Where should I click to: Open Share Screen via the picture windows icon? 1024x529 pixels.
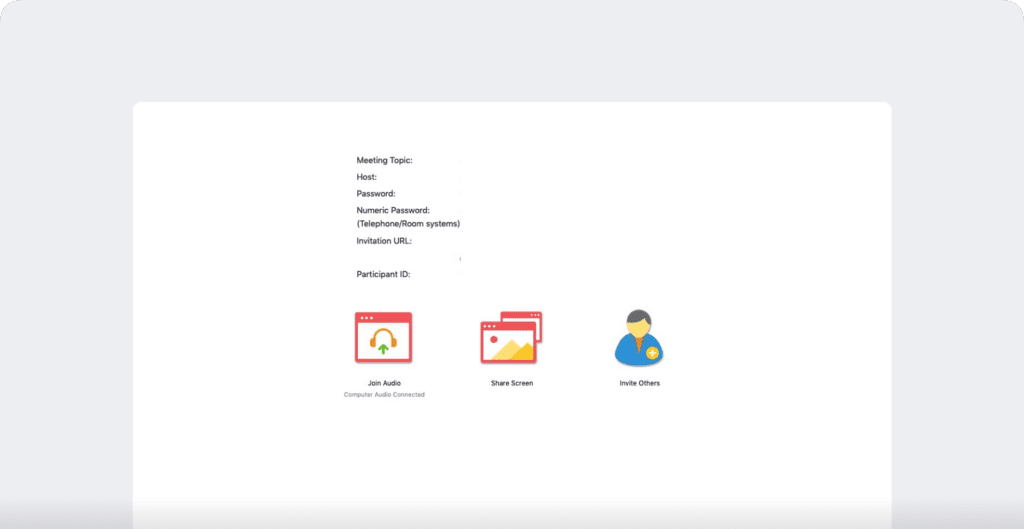[x=510, y=338]
